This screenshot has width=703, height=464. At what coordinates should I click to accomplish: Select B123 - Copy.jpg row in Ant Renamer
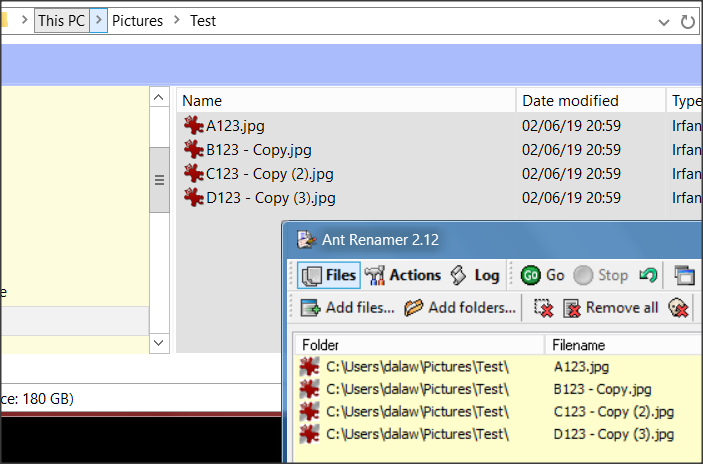coord(499,389)
